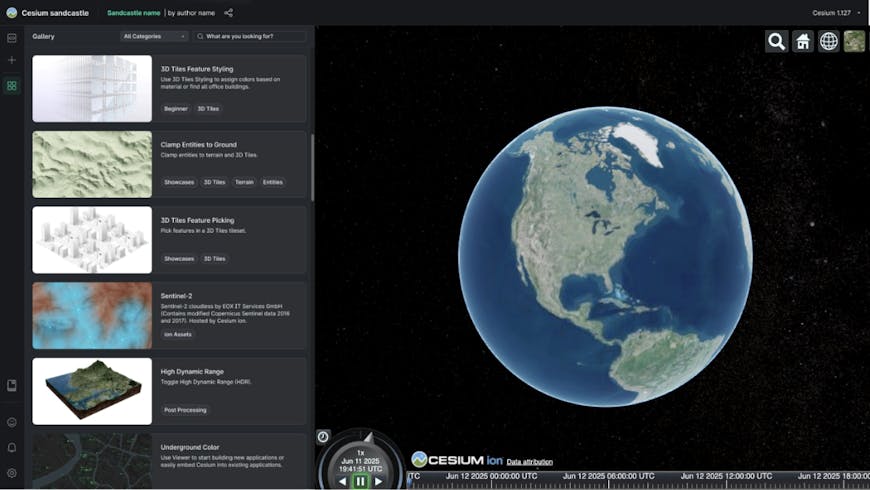Screen dimensions: 870x490
Task: Open the documentation book icon in the sidebar
Action: pos(12,385)
